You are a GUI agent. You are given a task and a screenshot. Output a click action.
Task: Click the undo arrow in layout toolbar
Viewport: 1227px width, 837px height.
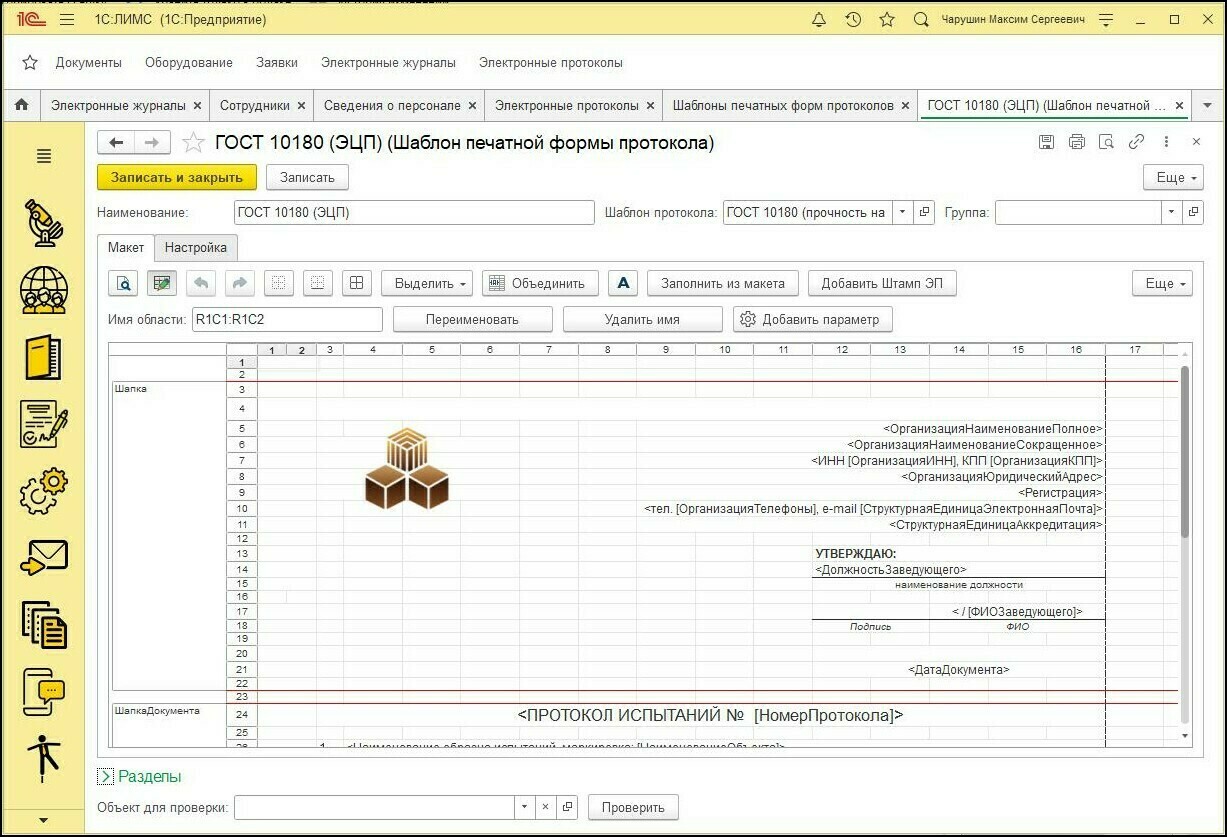201,283
